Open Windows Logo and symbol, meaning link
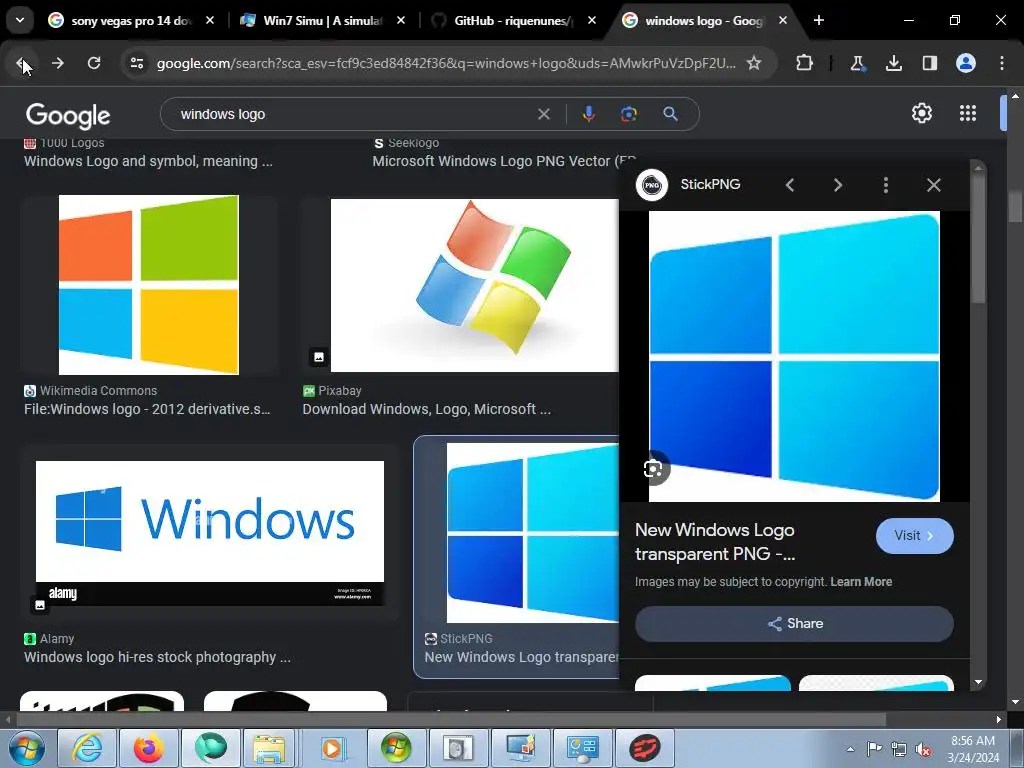 click(148, 161)
